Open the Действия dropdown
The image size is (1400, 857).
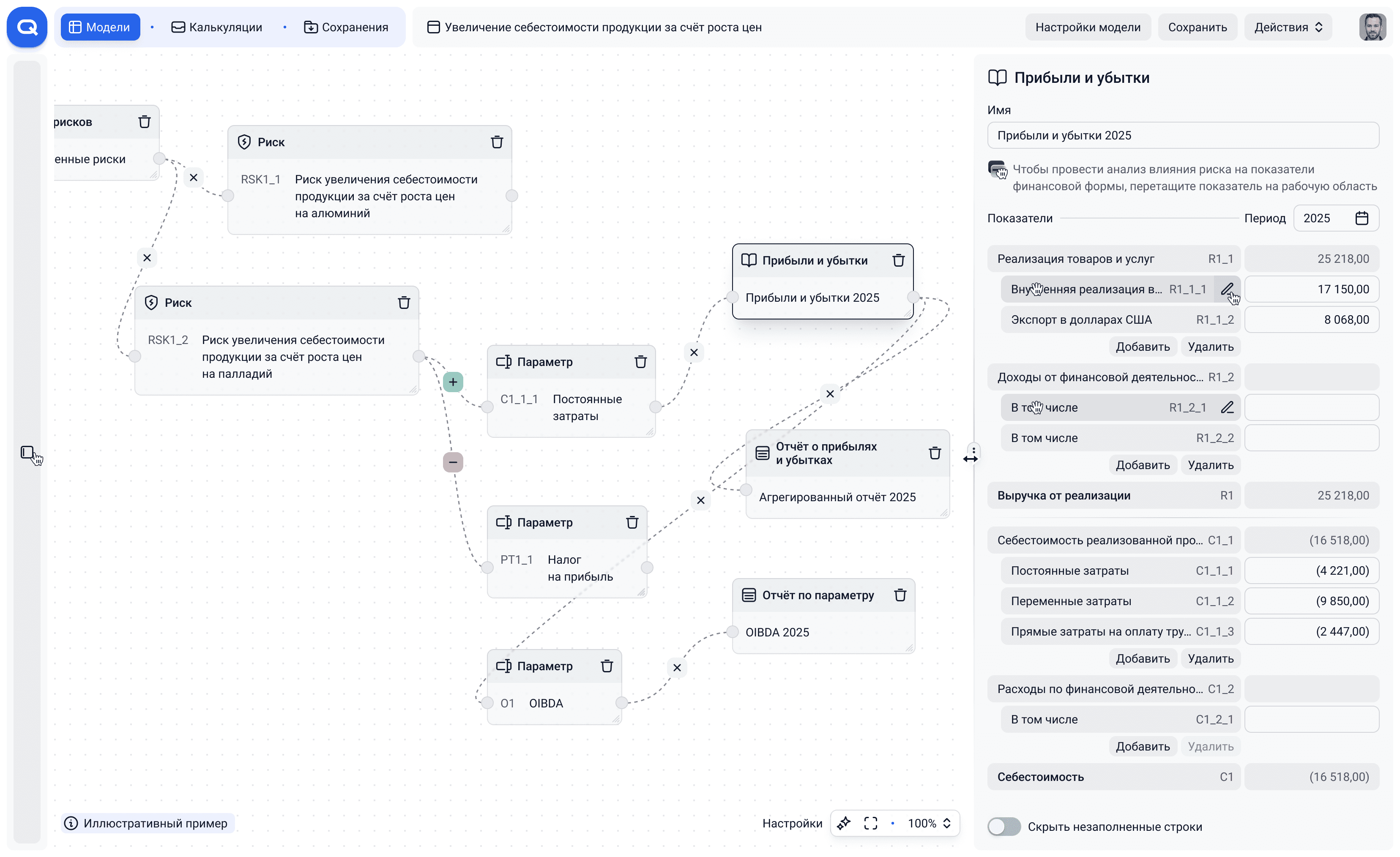coord(1288,27)
